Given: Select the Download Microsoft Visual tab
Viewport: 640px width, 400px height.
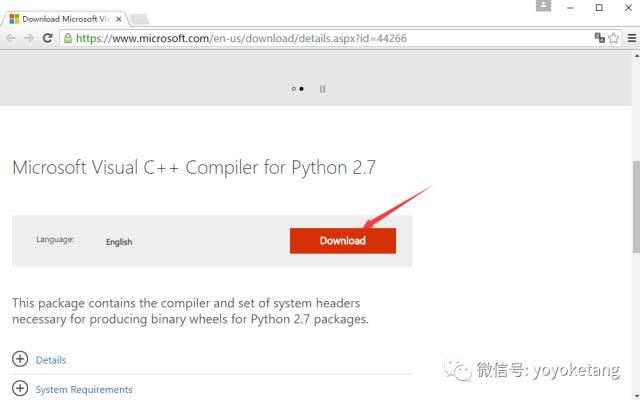Looking at the screenshot, I should click(x=65, y=19).
